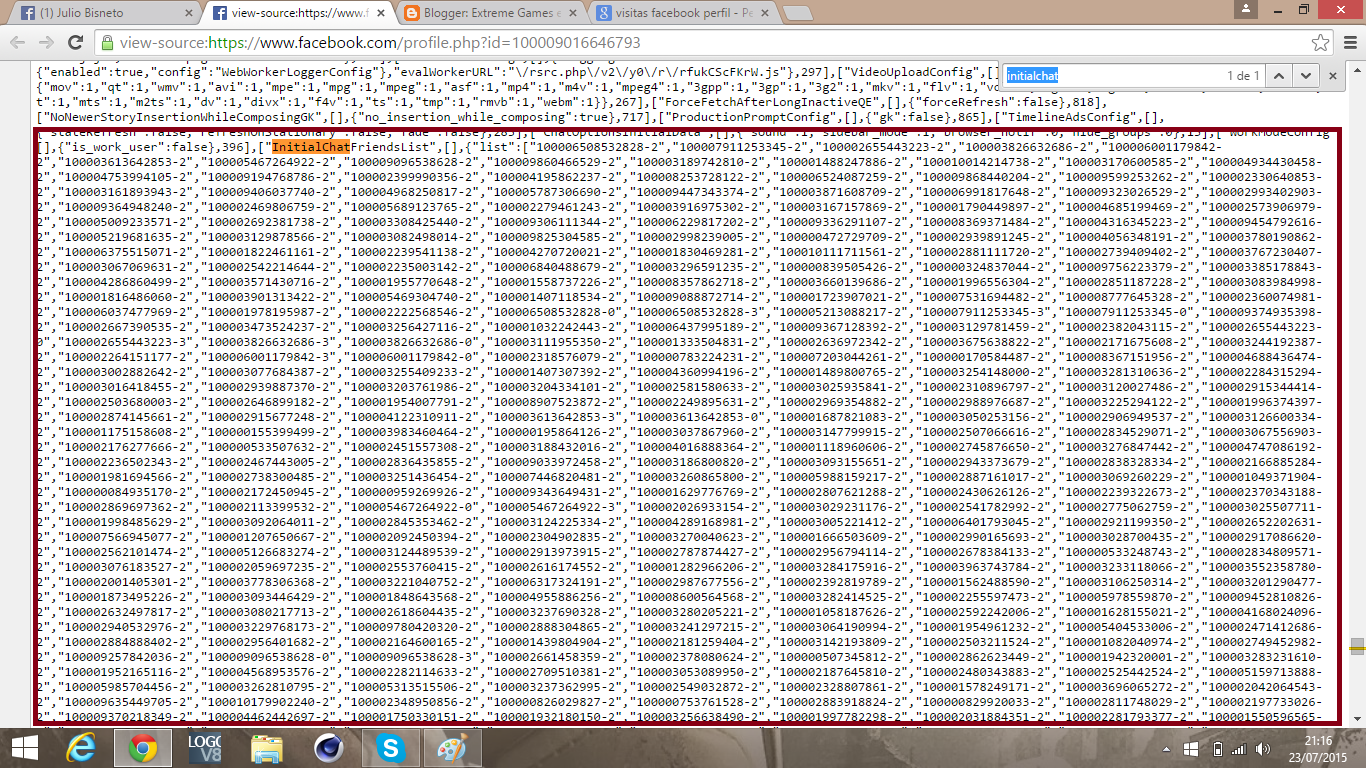Viewport: 1366px width, 768px height.
Task: Open Paint from the taskbar
Action: (453, 746)
